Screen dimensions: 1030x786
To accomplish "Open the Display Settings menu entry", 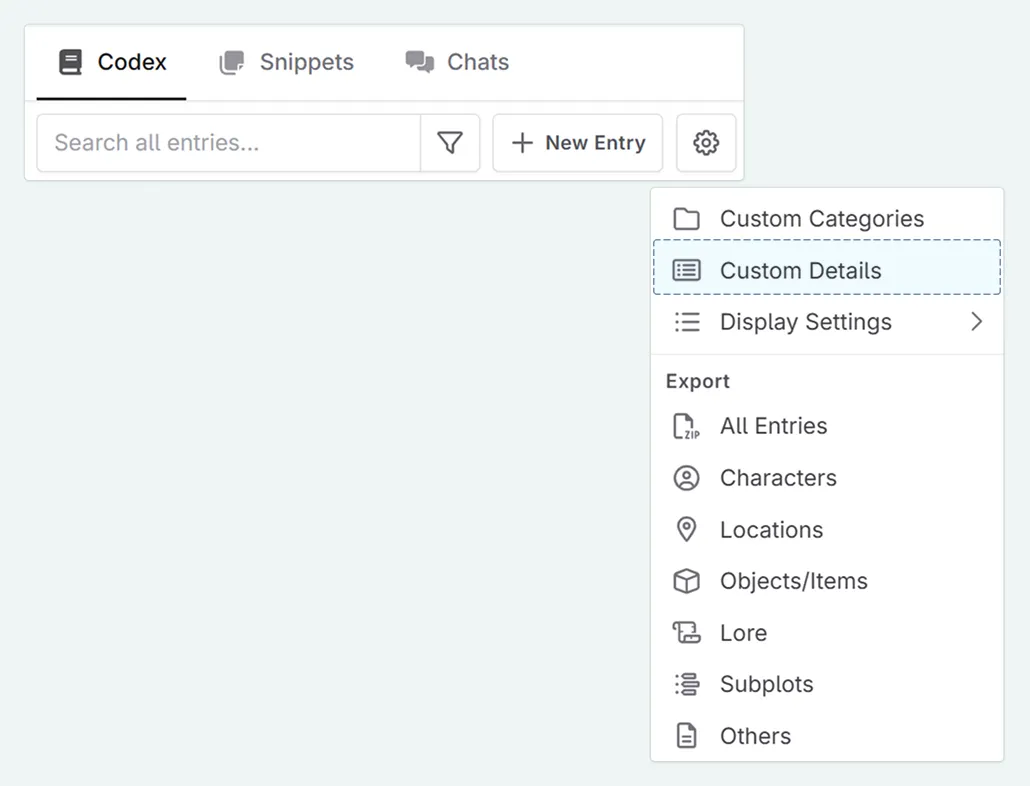I will 805,322.
